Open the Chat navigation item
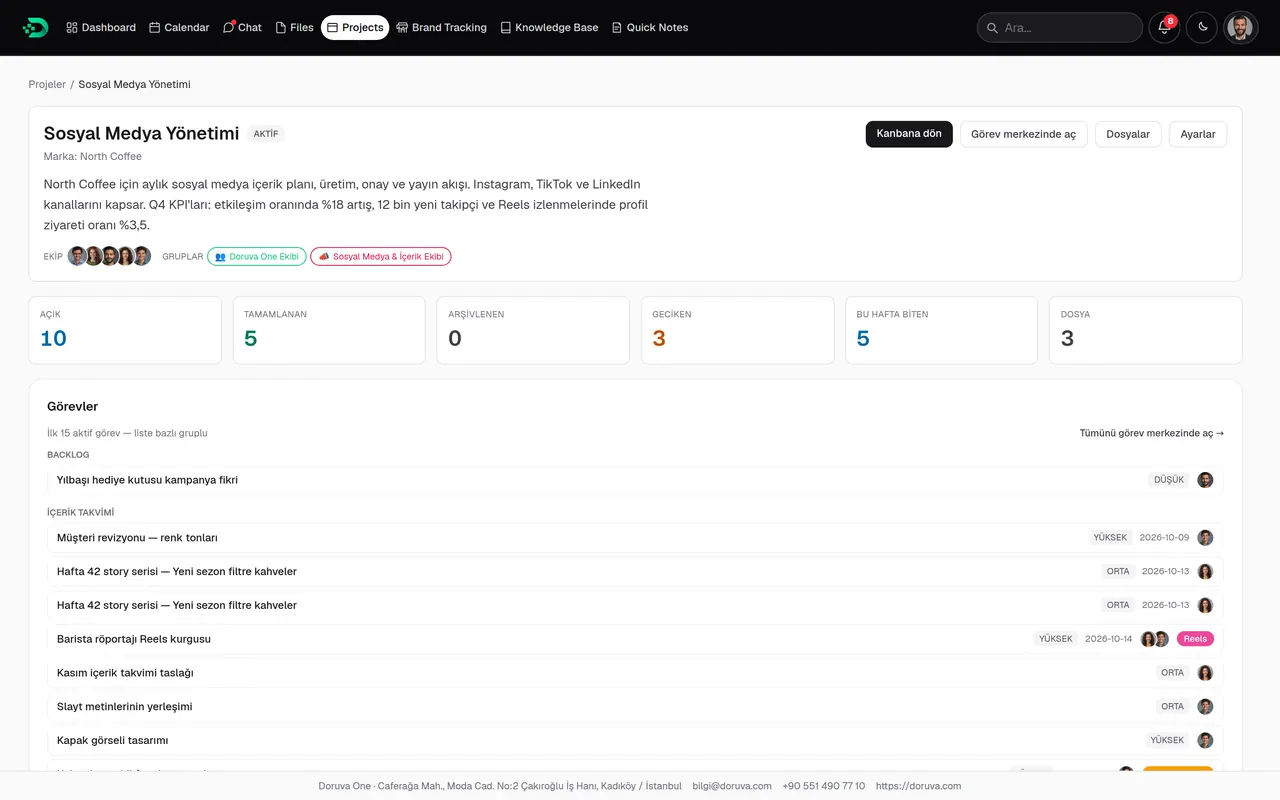This screenshot has height=800, width=1280. point(242,27)
